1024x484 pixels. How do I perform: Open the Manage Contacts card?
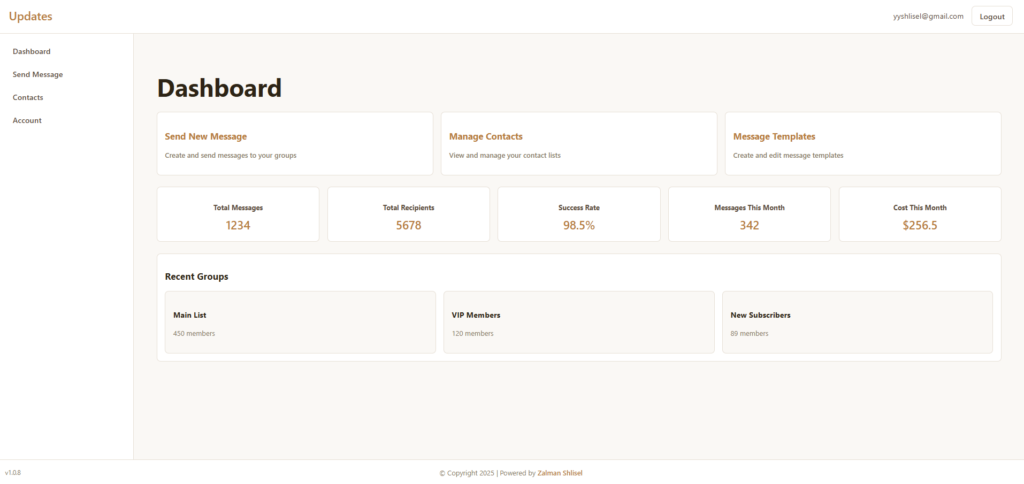[578, 144]
